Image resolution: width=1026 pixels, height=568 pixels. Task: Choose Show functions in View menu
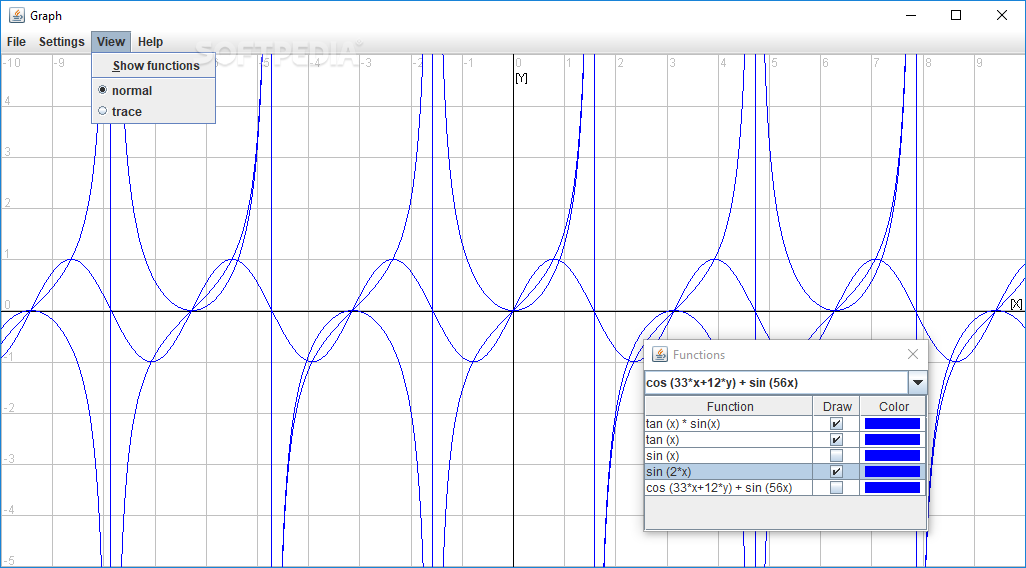[x=154, y=65]
